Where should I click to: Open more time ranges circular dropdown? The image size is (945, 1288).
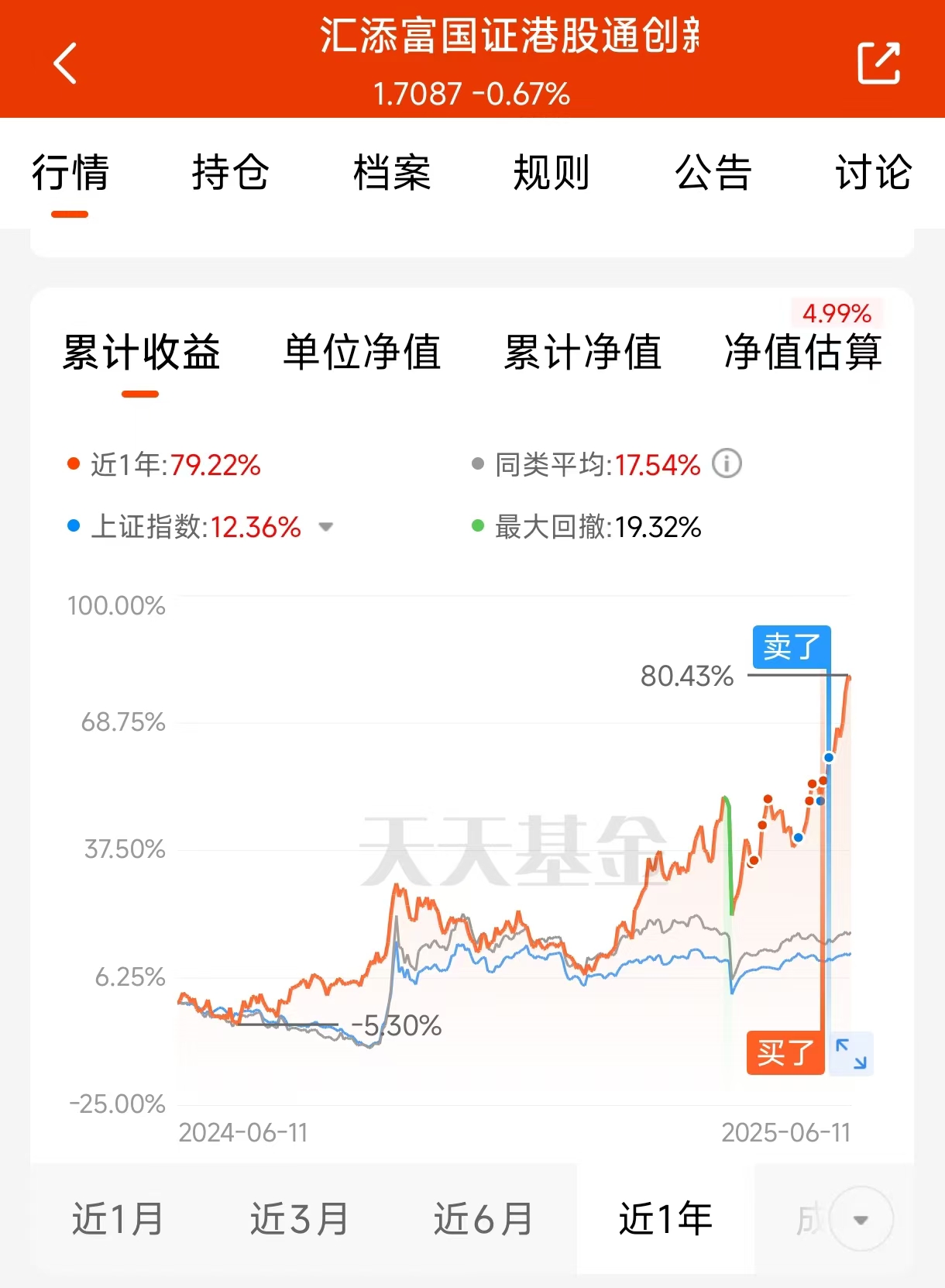[861, 1219]
